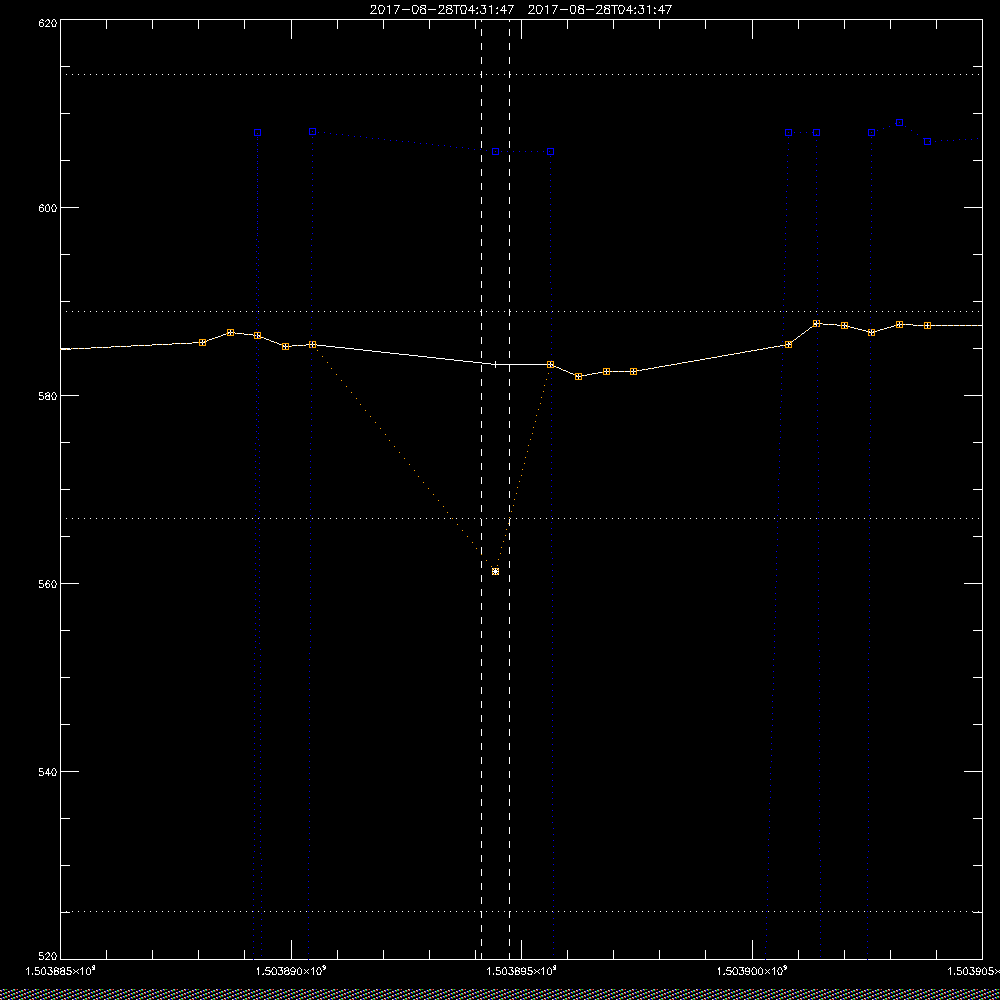
Task: Click the 1.503885×10⁹ x-axis label
Action: pyautogui.click(x=60, y=971)
